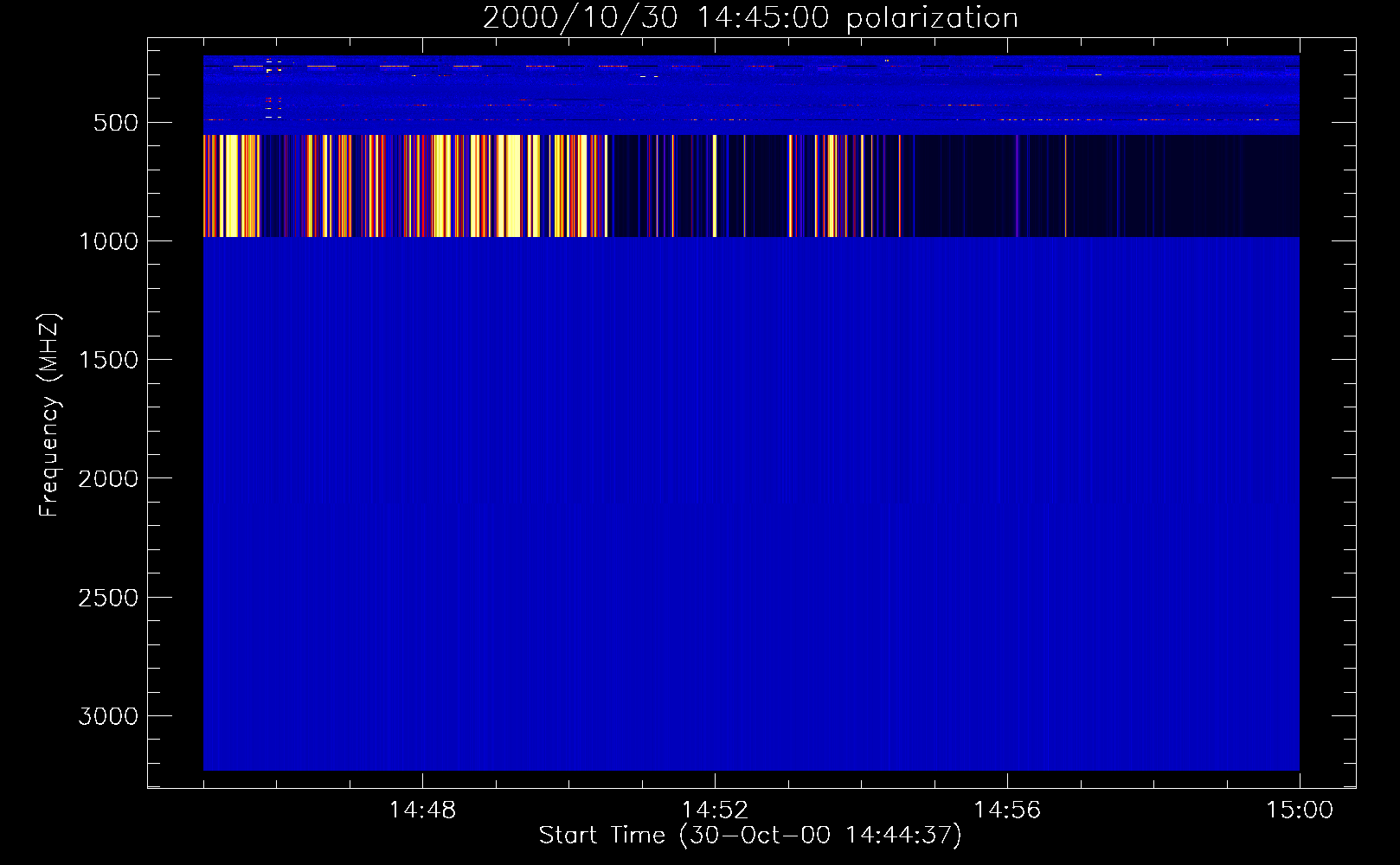Click the 15:00 time tick label
Screen dimensions: 1400x865
1300,810
